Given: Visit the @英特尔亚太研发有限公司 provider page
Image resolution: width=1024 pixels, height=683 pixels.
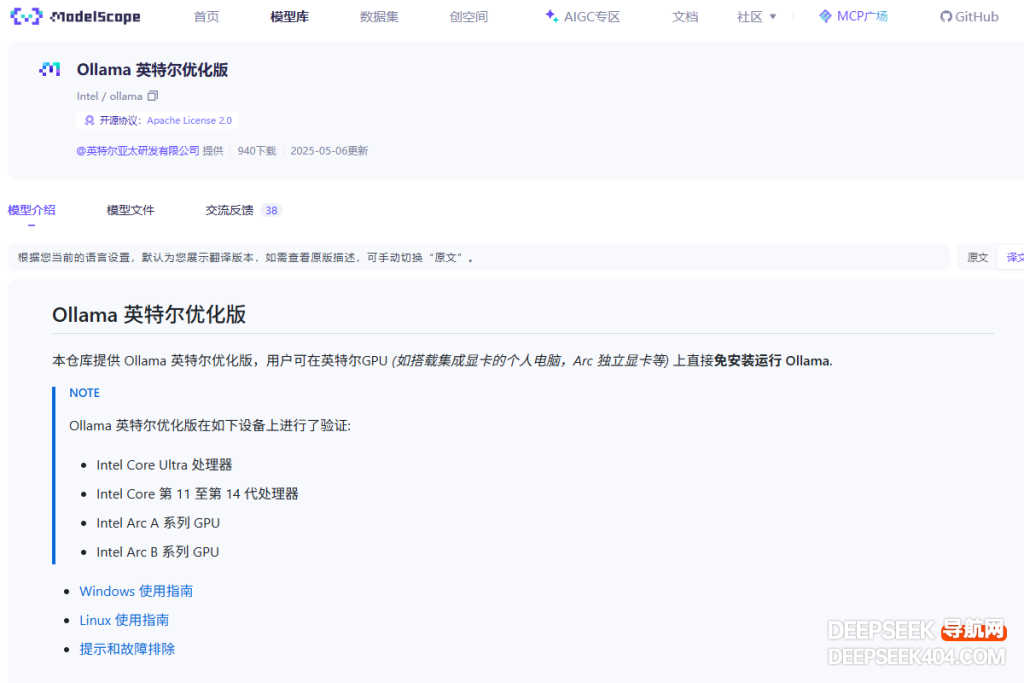Looking at the screenshot, I should pos(139,150).
